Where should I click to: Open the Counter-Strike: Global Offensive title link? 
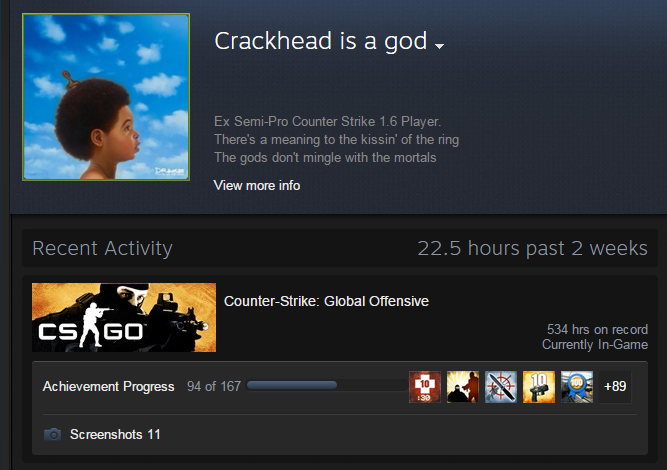pos(326,301)
